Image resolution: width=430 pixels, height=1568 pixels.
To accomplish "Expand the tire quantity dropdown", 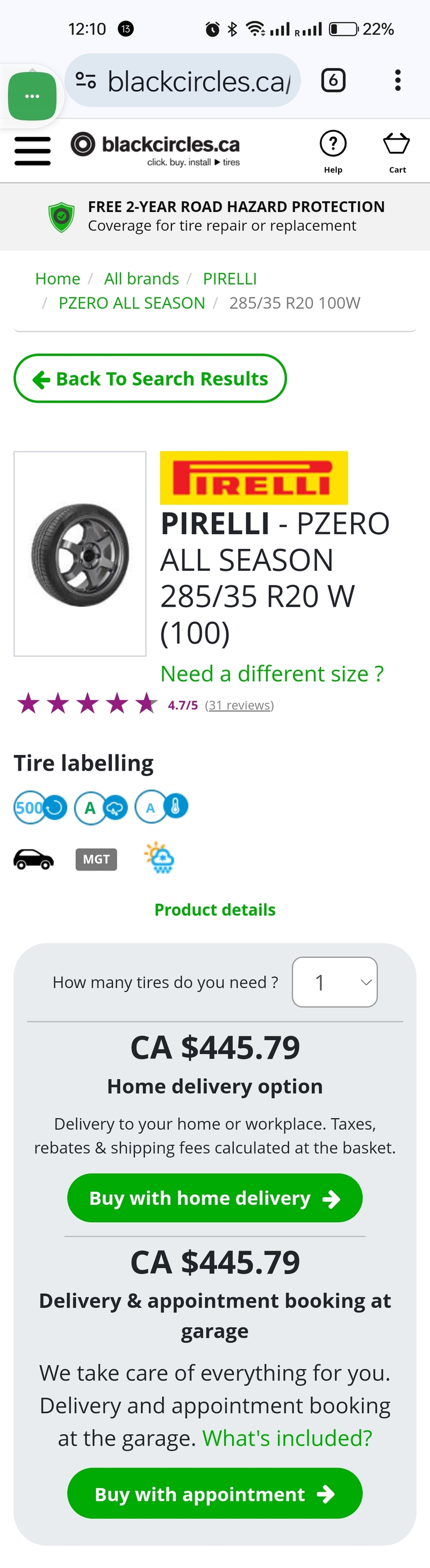I will pyautogui.click(x=334, y=982).
